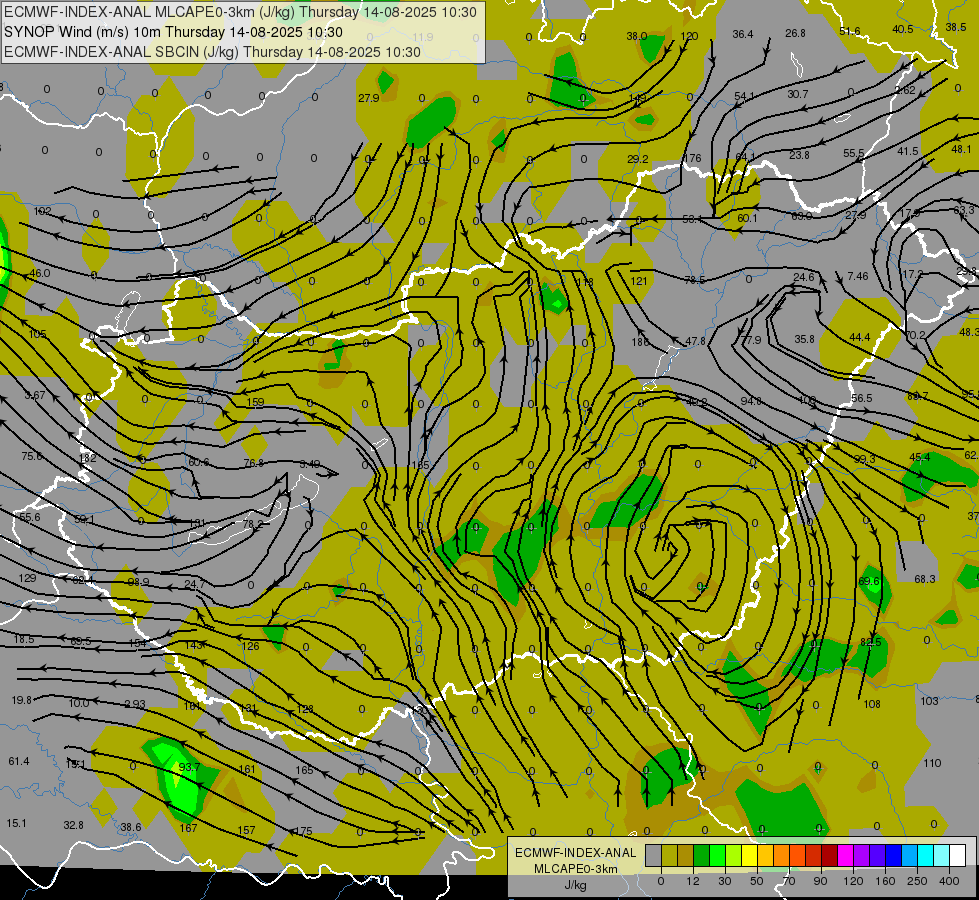Viewport: 979px width, 900px height.
Task: Click the map value 167
Action: point(188,828)
